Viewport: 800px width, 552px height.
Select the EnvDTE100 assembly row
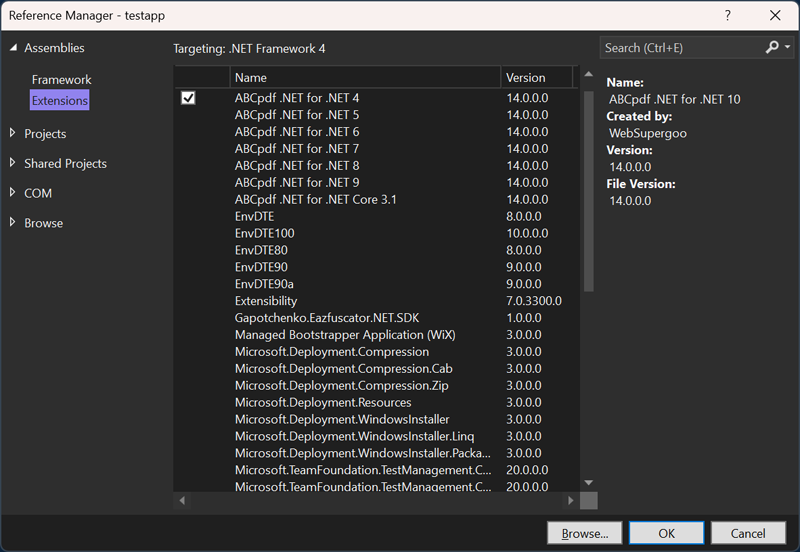pos(376,233)
